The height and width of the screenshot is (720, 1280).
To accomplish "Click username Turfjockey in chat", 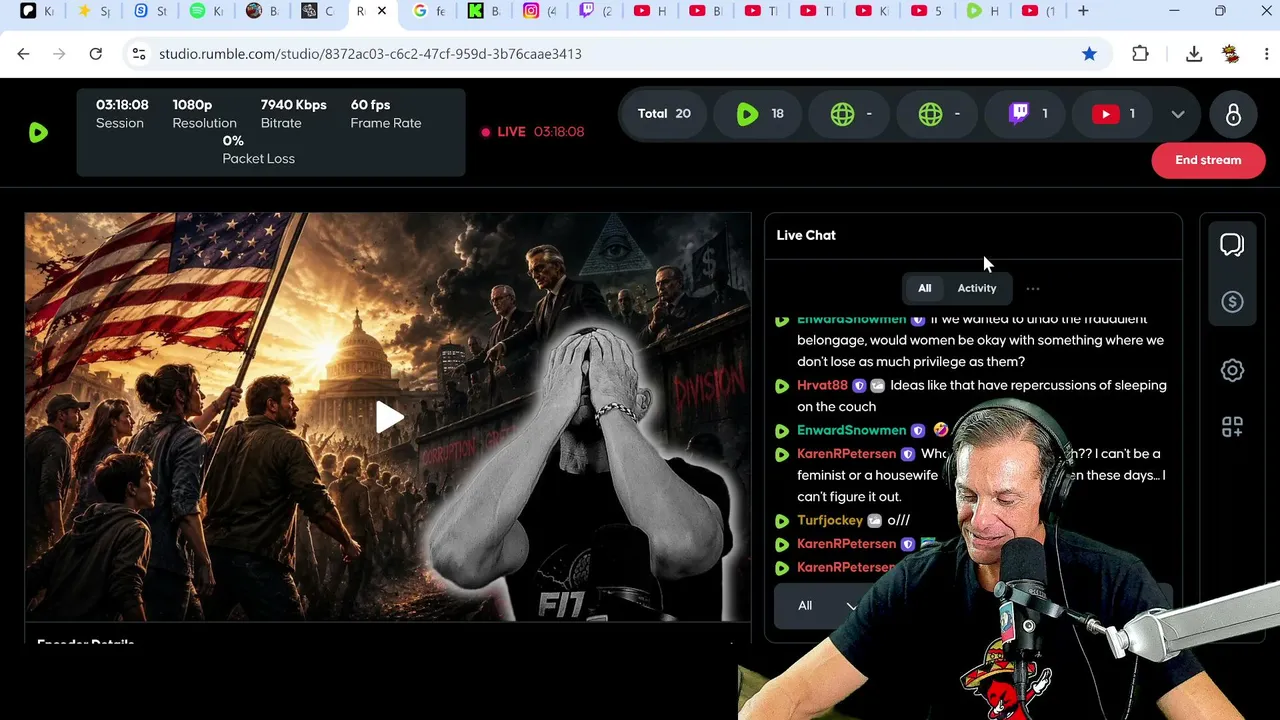I will pyautogui.click(x=830, y=520).
